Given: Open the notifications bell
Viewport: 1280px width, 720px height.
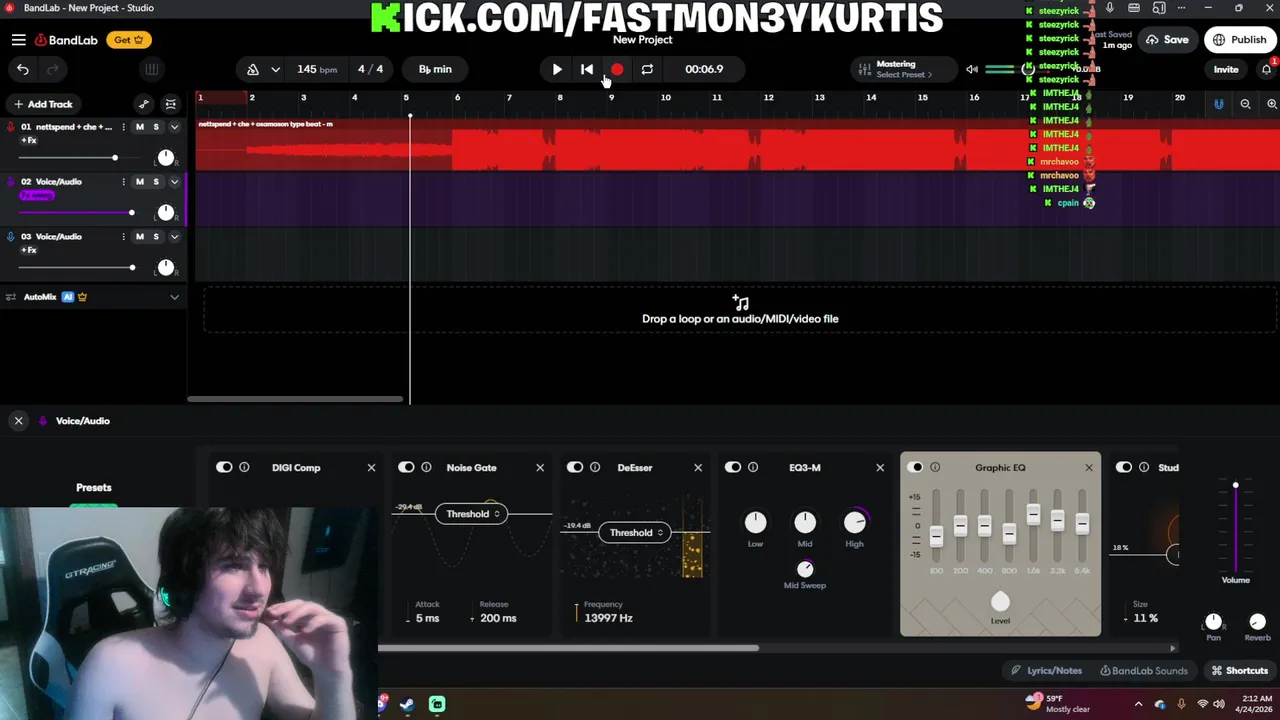Looking at the screenshot, I should pos(1266,69).
